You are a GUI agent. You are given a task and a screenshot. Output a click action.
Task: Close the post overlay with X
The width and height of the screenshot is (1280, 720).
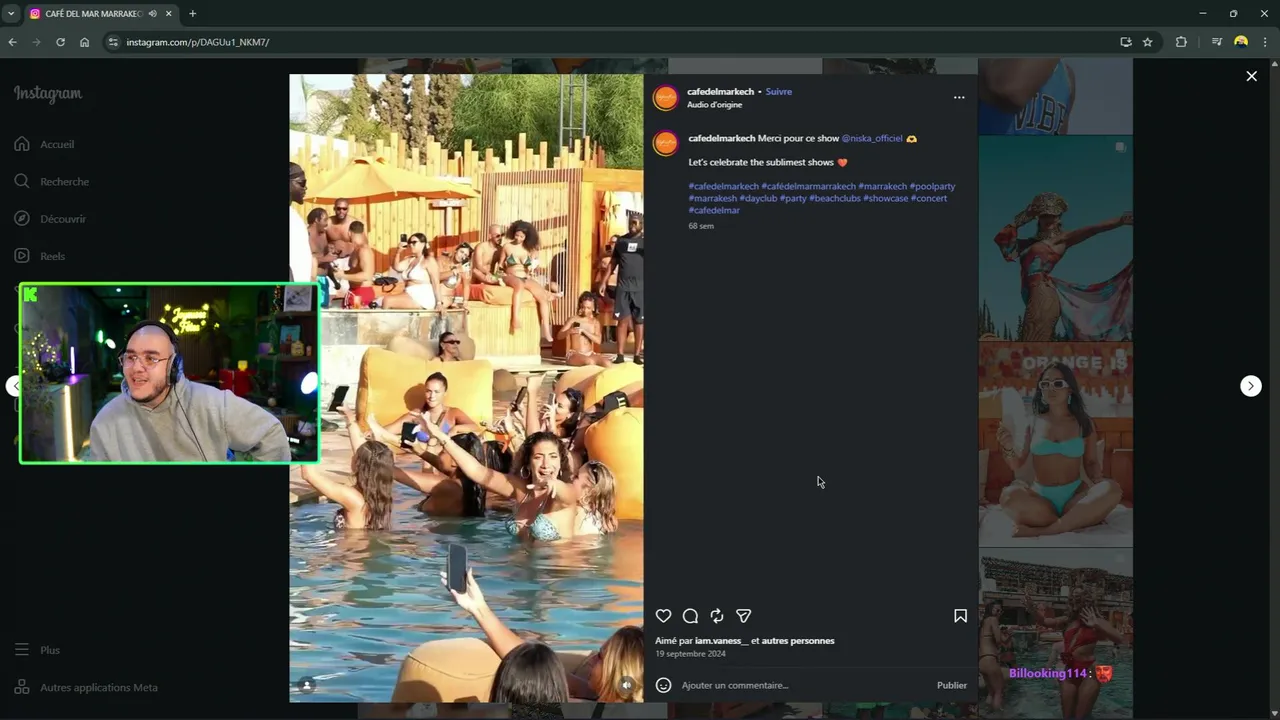(1251, 76)
